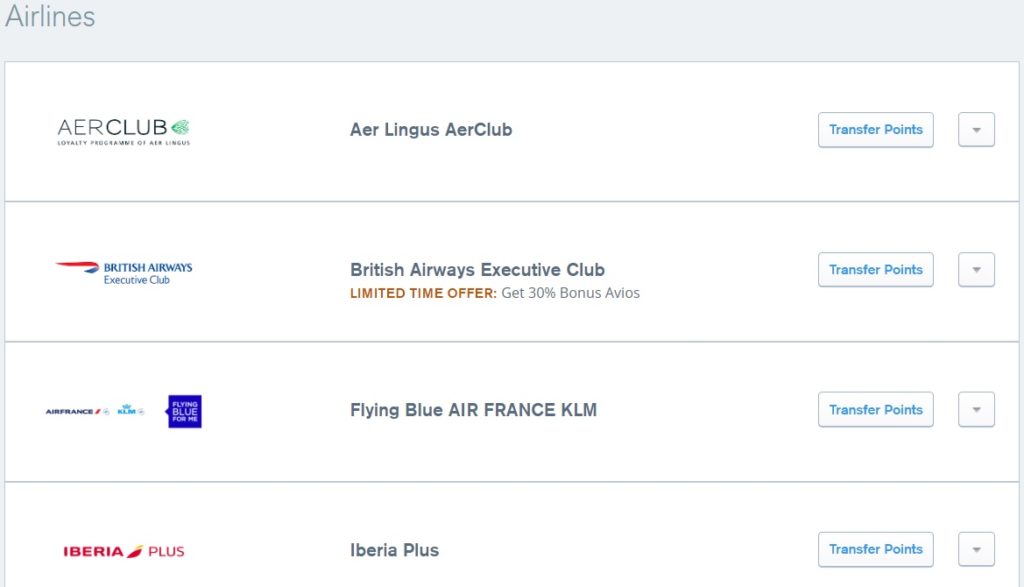The image size is (1024, 587).
Task: Click the Airlines section heading
Action: (50, 16)
